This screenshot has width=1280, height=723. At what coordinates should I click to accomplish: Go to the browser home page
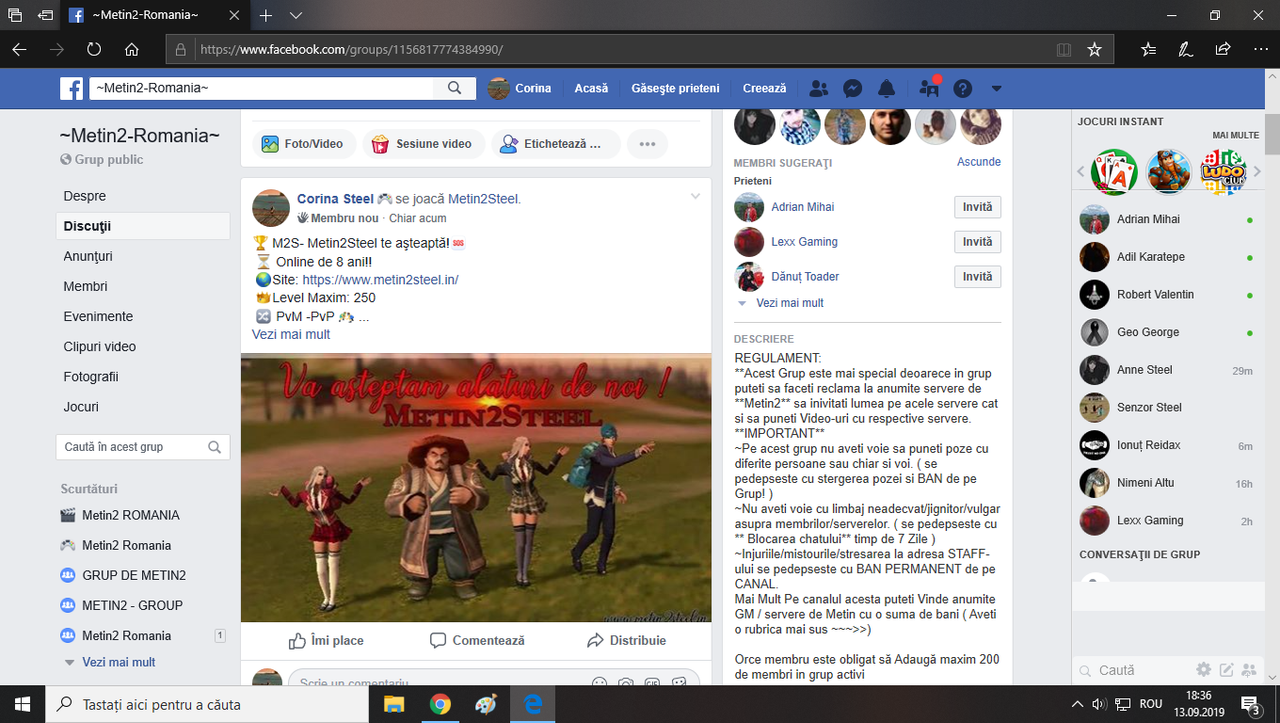[132, 49]
